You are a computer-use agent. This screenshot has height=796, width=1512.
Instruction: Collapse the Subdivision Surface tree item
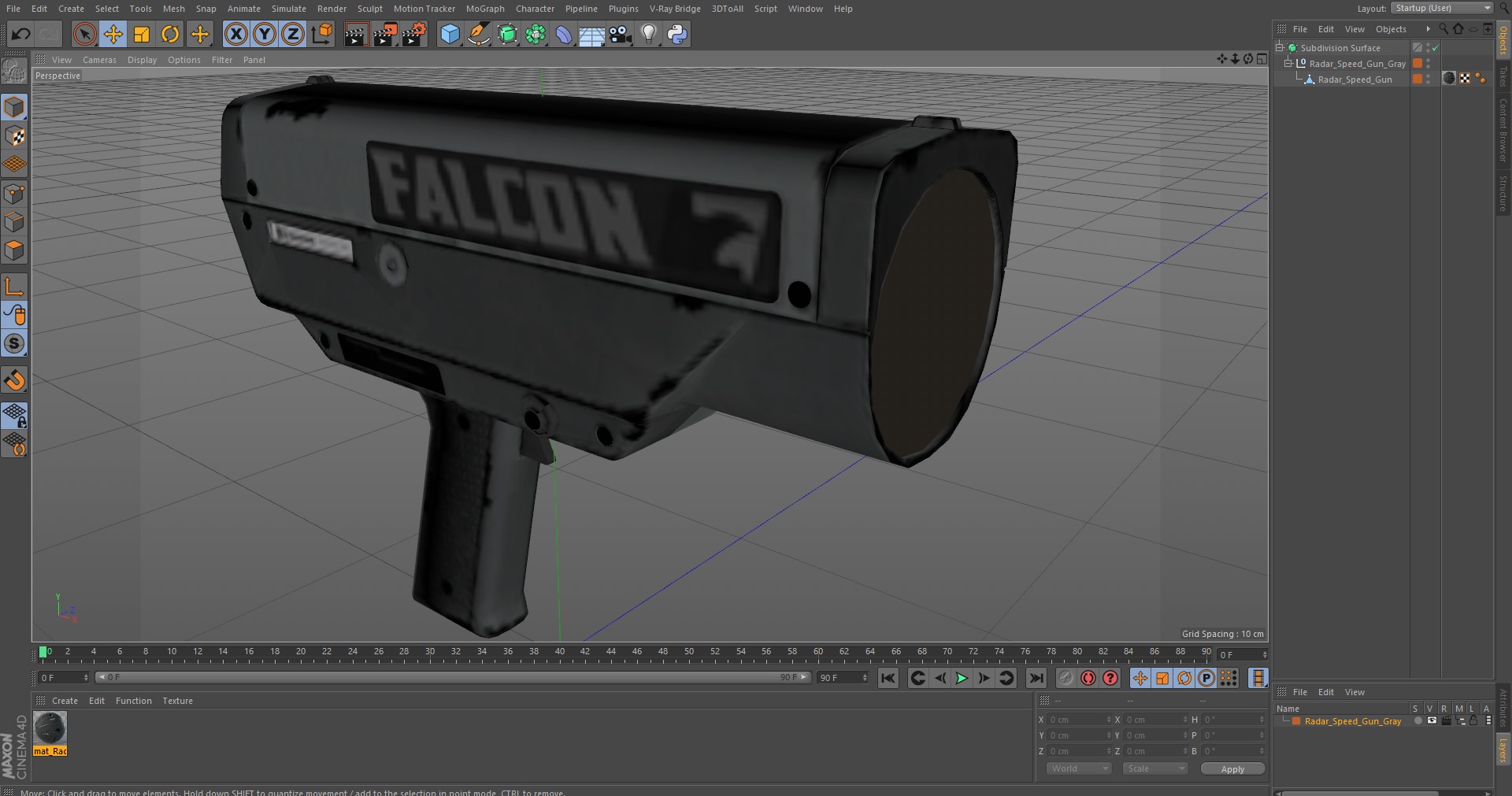[1280, 47]
